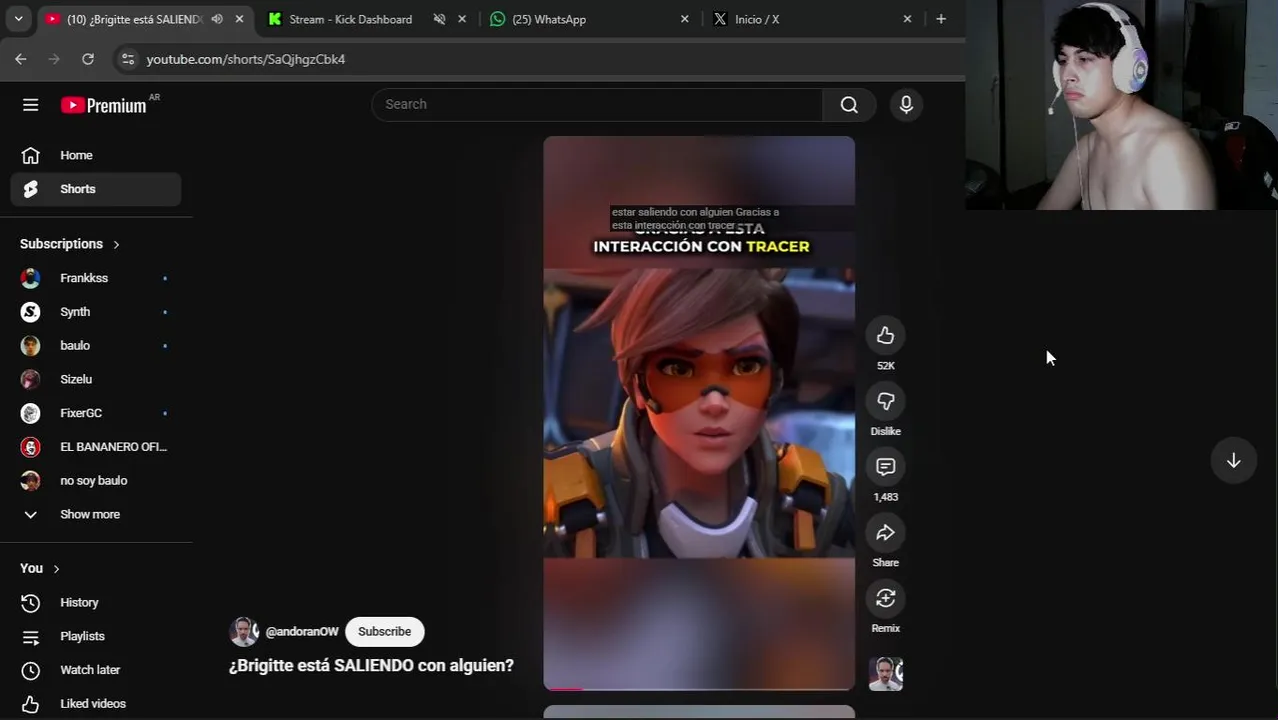
Task: Remix this Short
Action: tap(885, 599)
